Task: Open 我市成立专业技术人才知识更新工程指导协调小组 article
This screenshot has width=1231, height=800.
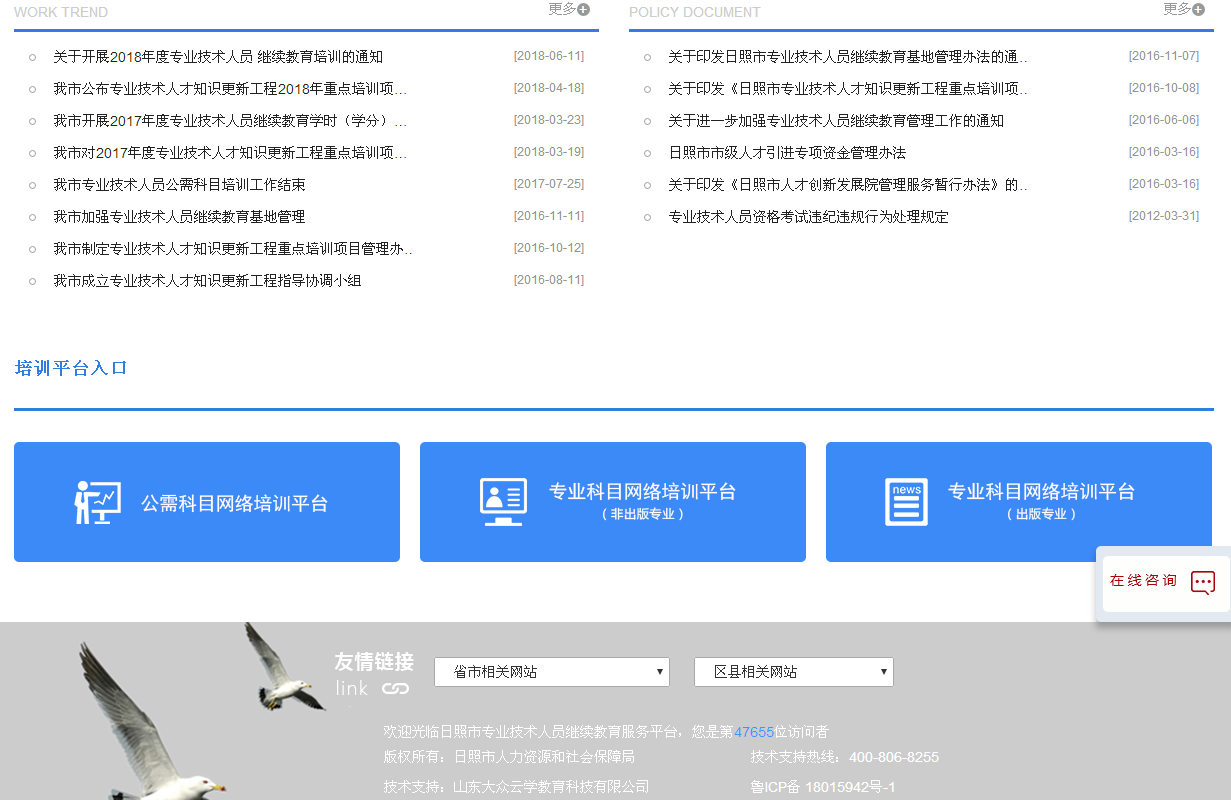Action: 207,281
